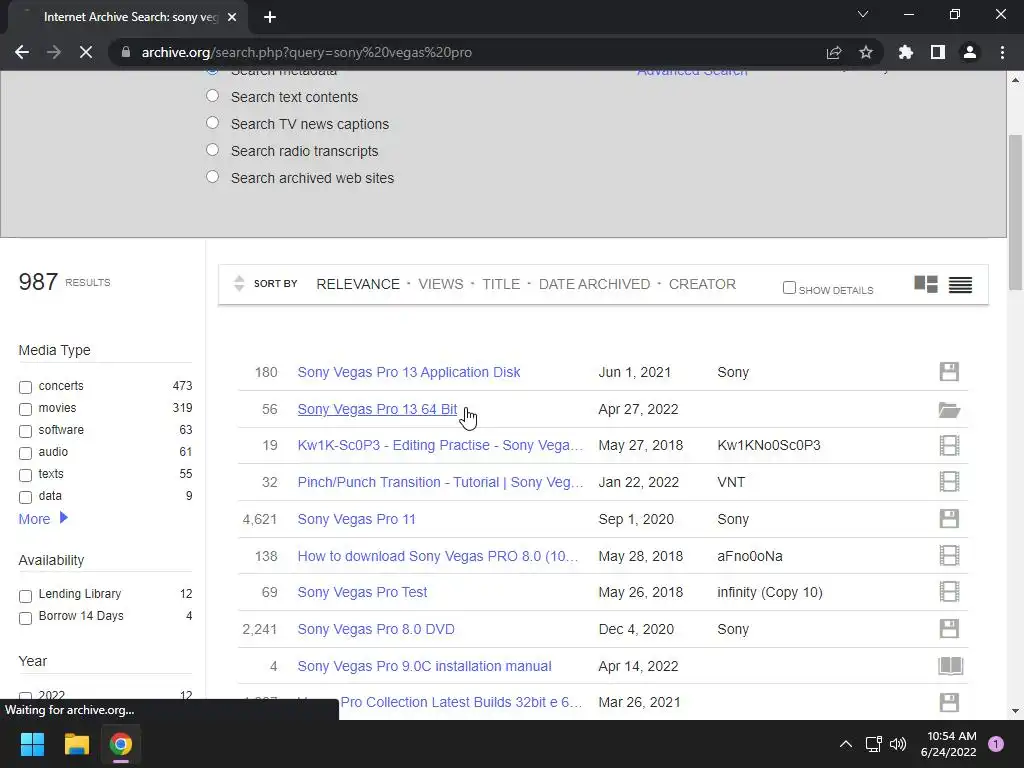Check the movies media type filter
The width and height of the screenshot is (1024, 768).
pyautogui.click(x=25, y=409)
